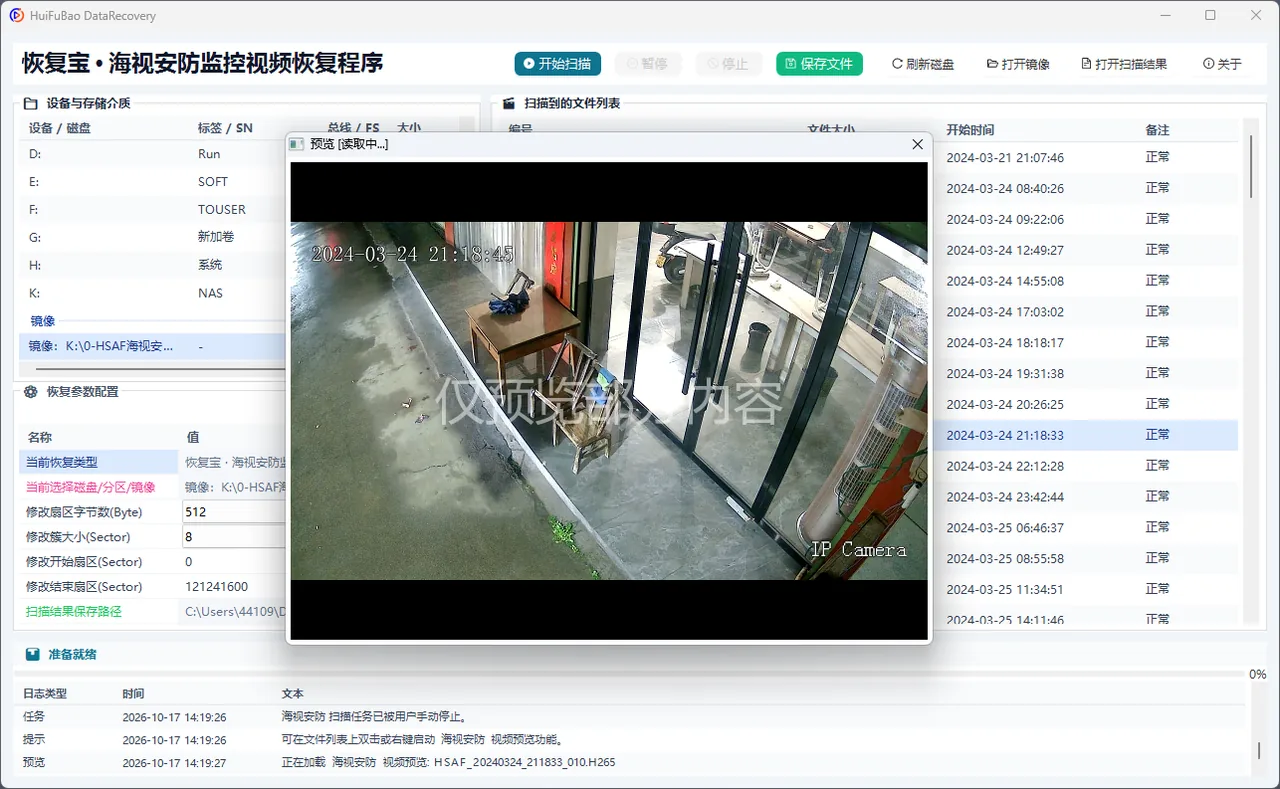The image size is (1280, 789).
Task: Click the green 扫描结果保存路径 label
Action: 74,611
